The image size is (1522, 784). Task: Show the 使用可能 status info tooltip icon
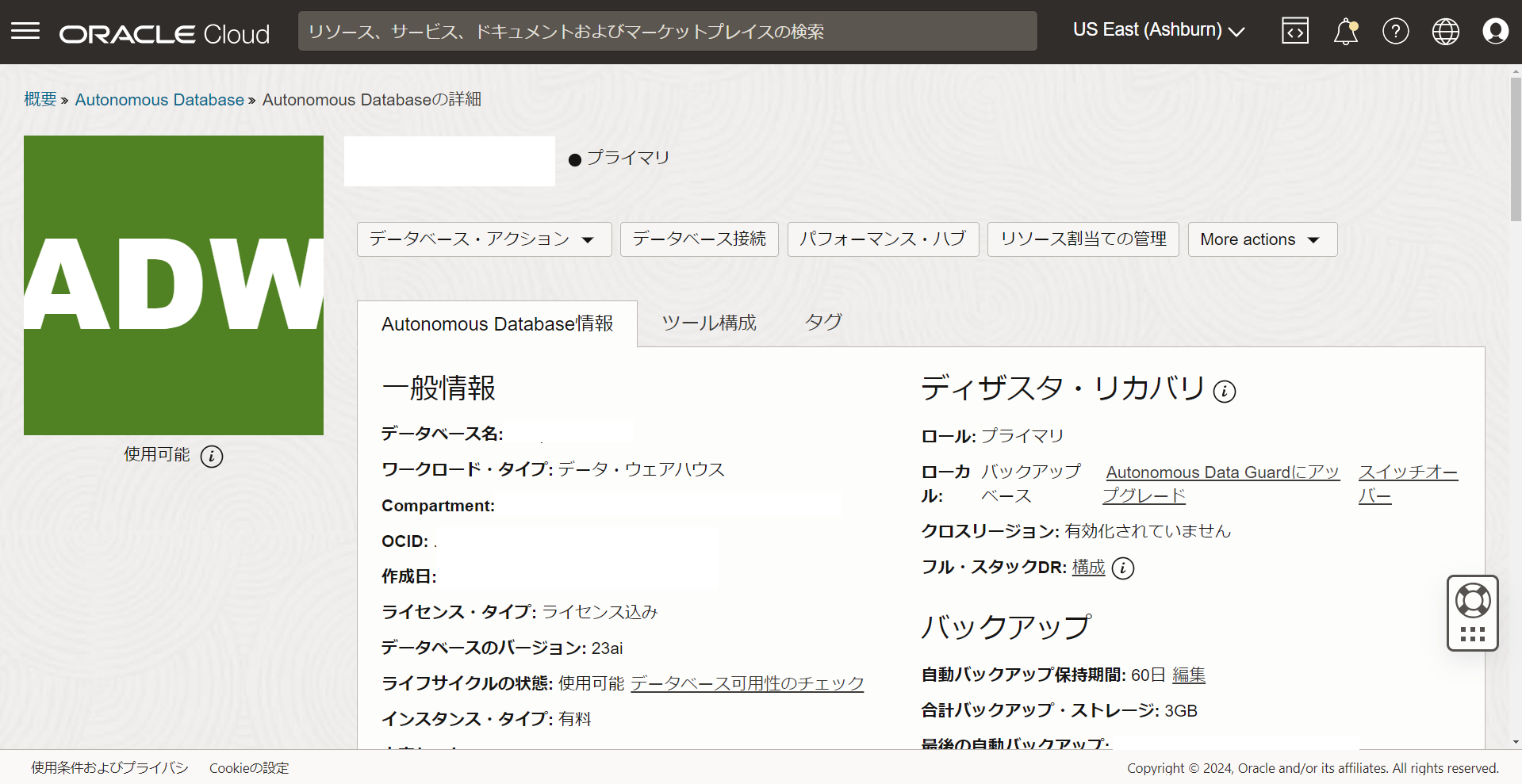pyautogui.click(x=211, y=457)
